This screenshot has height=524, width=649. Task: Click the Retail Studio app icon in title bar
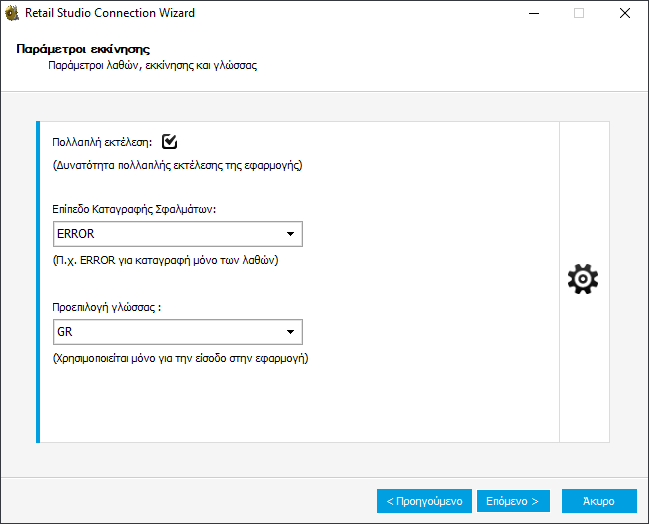pos(13,14)
